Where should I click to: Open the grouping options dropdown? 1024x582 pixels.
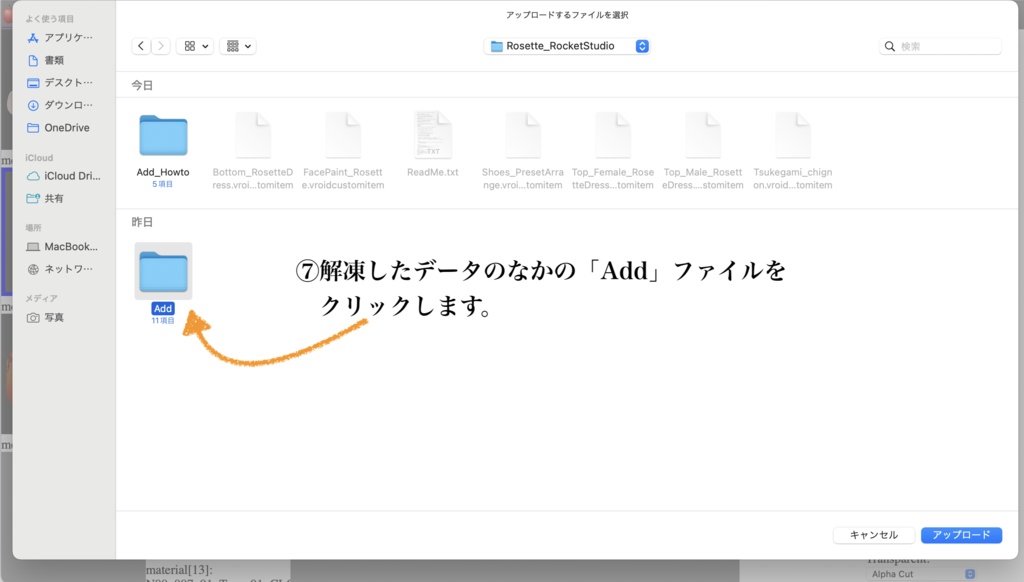pos(238,46)
